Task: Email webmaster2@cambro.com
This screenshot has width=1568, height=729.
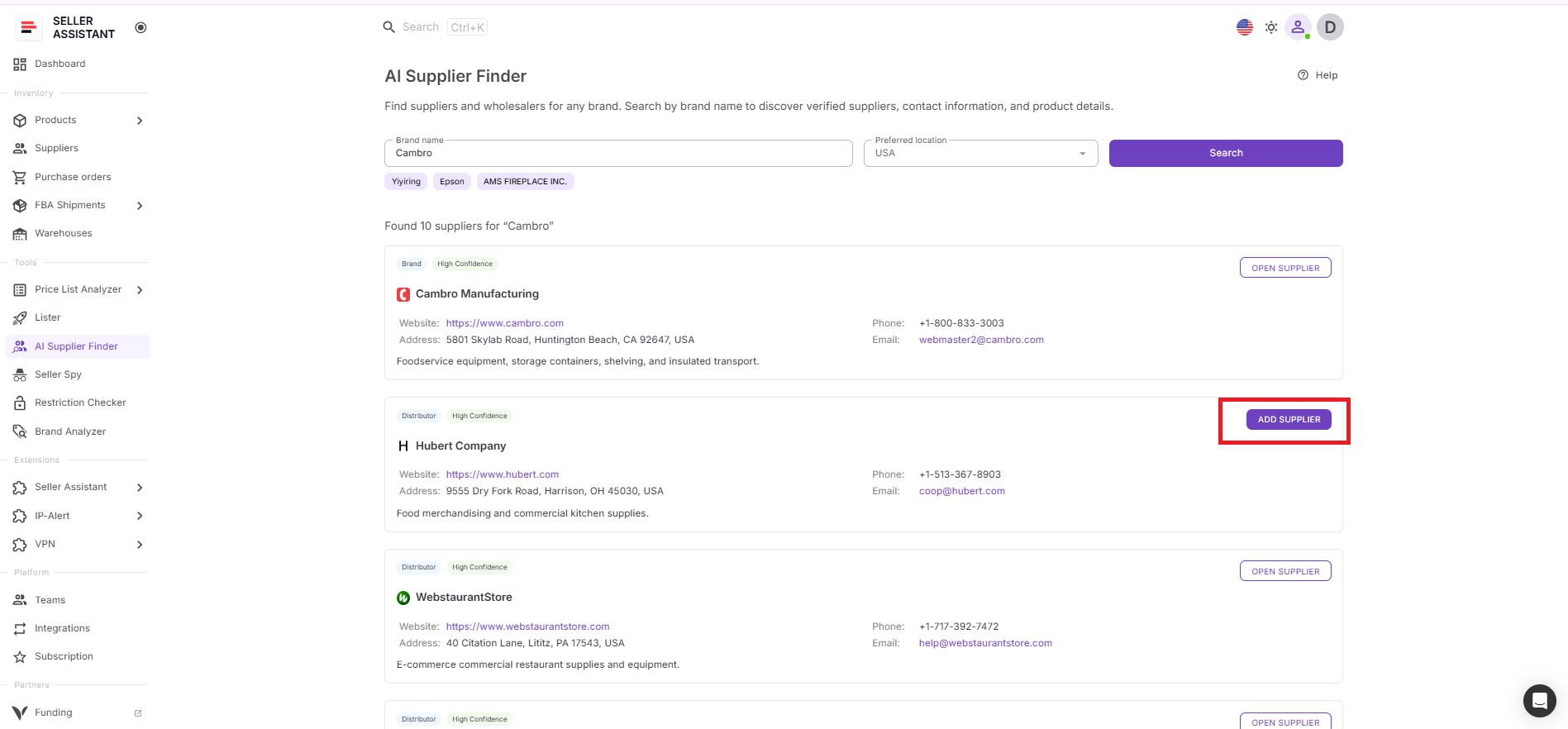Action: click(981, 340)
